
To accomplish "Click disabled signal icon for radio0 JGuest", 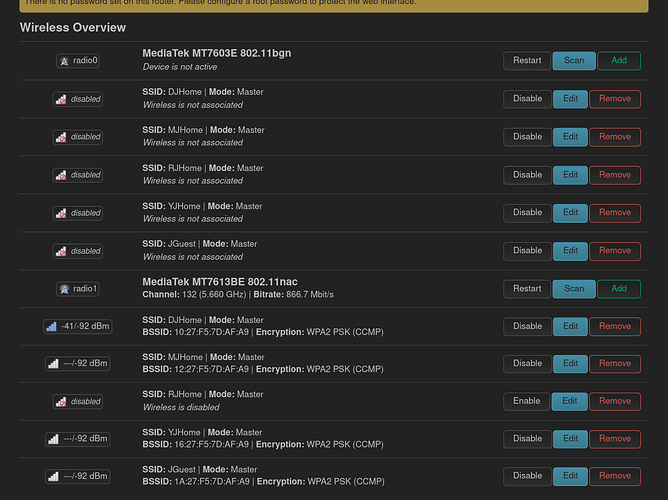I will coord(61,251).
